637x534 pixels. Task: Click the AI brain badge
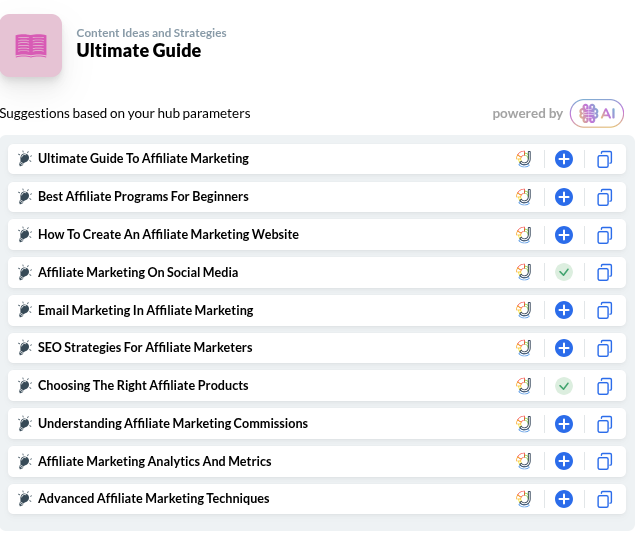(597, 114)
